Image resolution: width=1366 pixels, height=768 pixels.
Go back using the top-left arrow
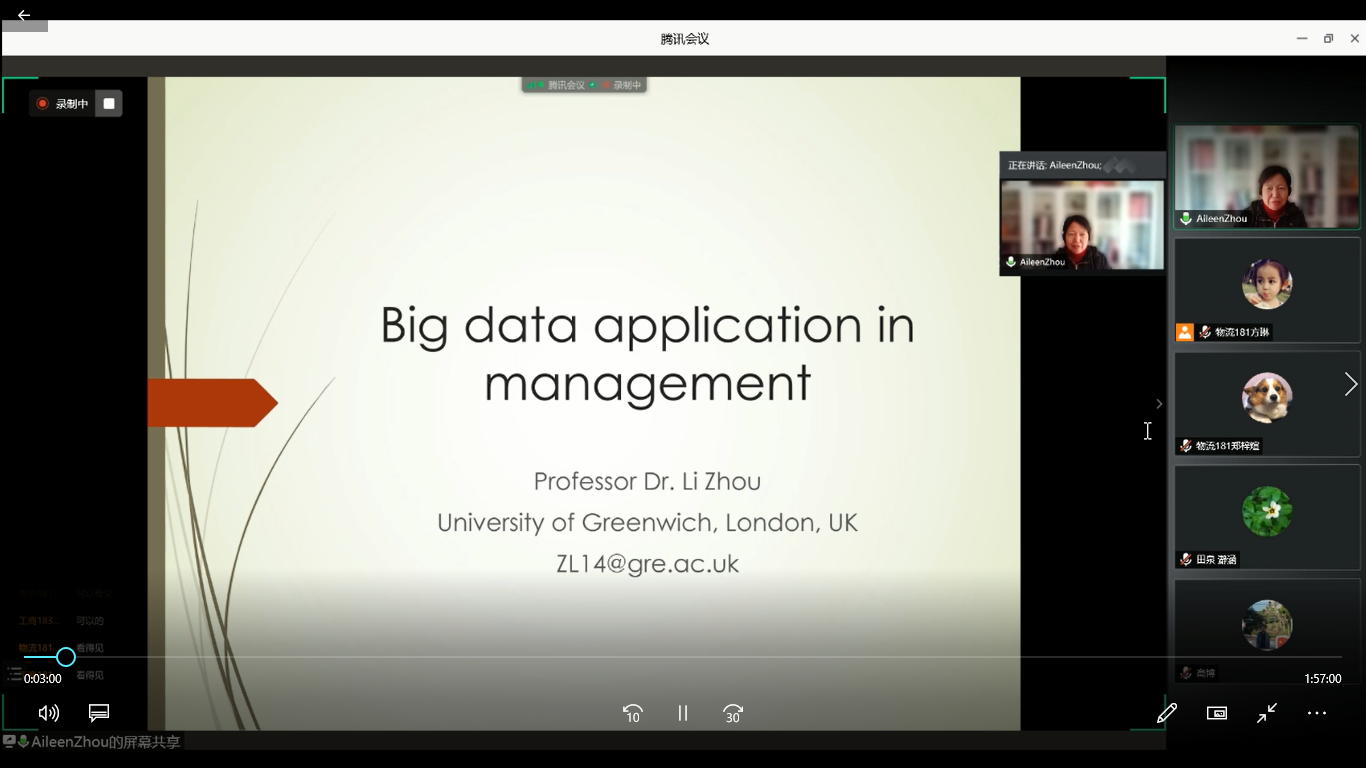[24, 15]
